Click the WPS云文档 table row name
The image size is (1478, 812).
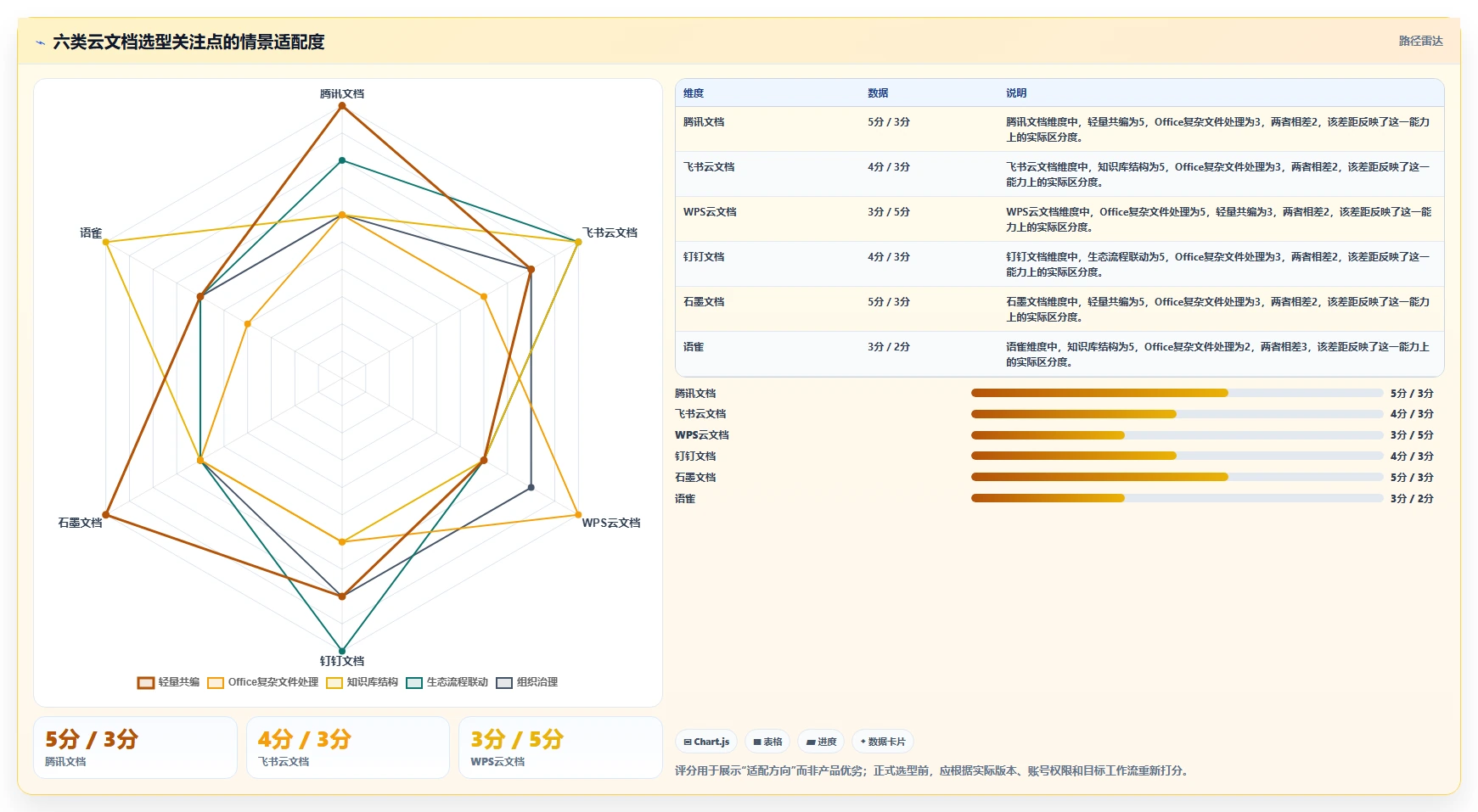pos(710,212)
